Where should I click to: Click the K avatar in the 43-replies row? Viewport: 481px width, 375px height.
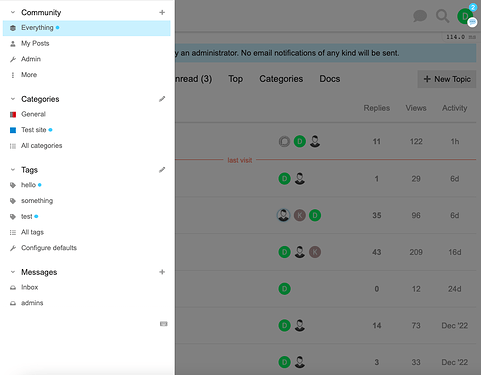tap(315, 252)
